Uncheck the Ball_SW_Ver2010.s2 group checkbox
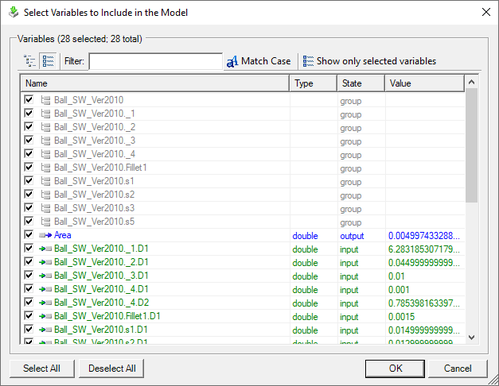 tap(29, 194)
